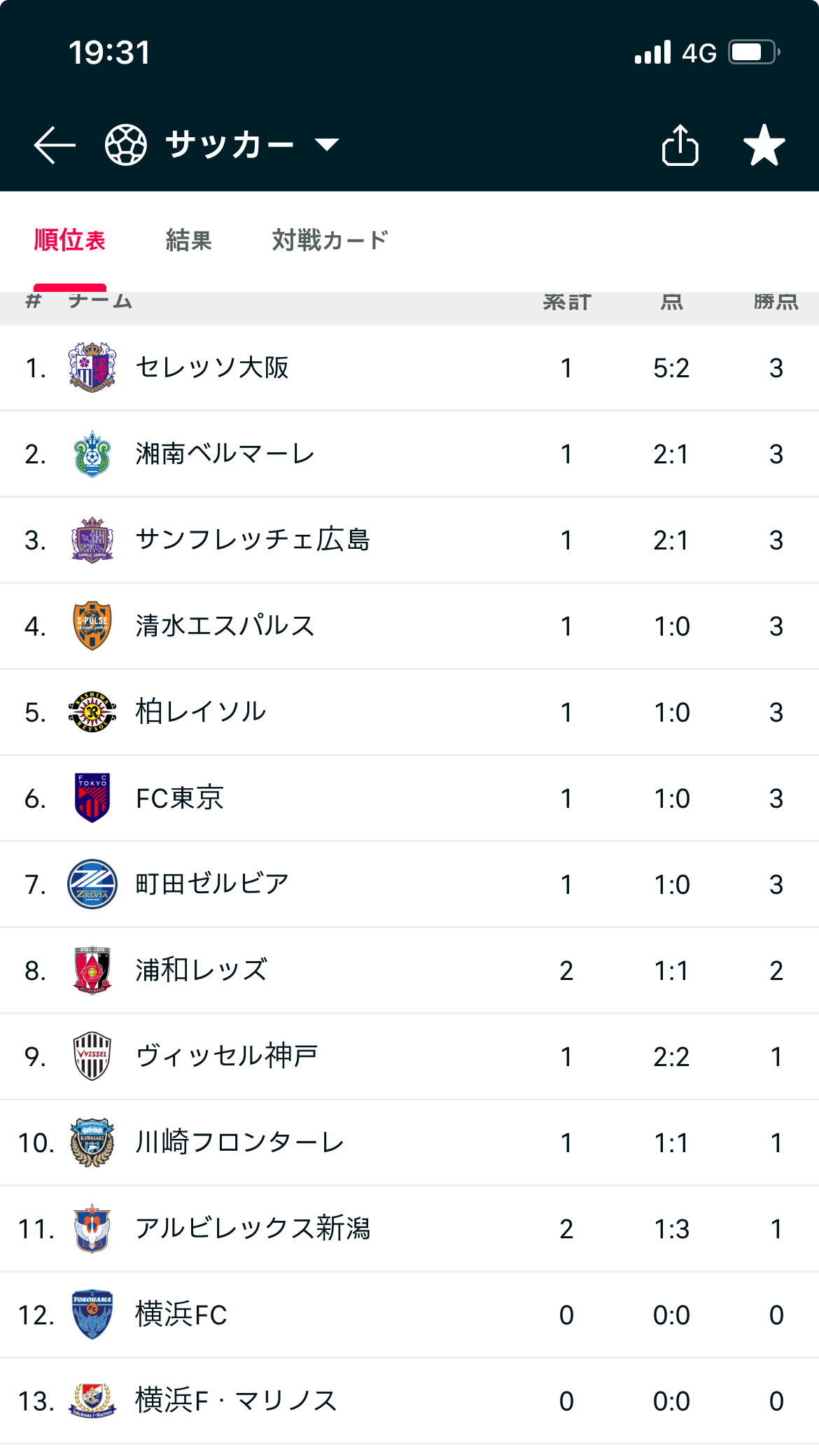
Task: Toggle the favorite star icon
Action: (x=764, y=145)
